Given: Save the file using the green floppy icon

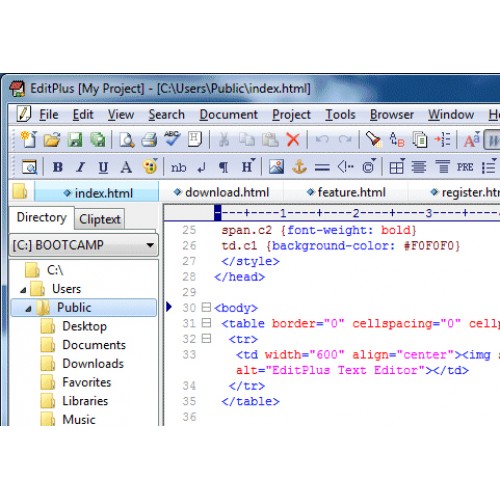Looking at the screenshot, I should point(75,139).
